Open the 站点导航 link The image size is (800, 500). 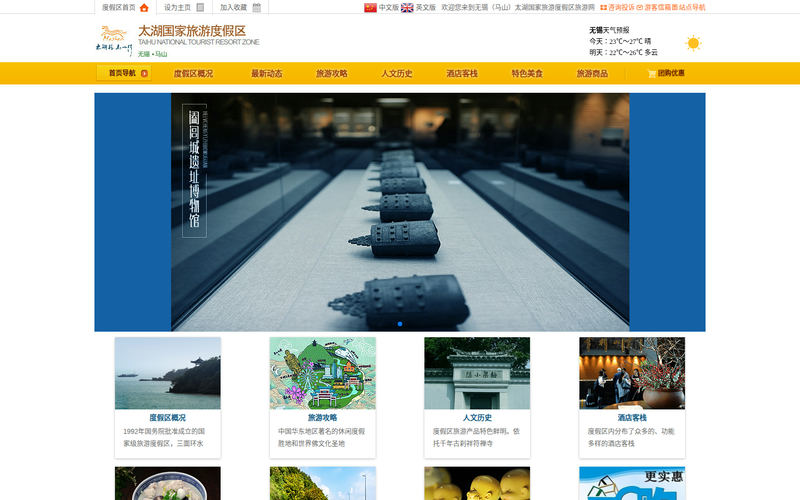pyautogui.click(x=692, y=8)
